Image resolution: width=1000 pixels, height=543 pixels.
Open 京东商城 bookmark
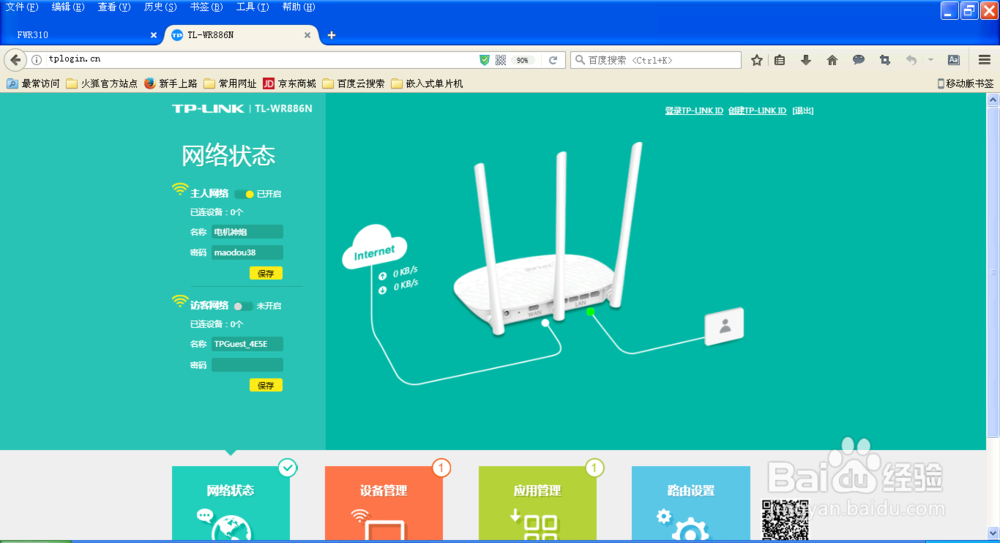coord(290,84)
